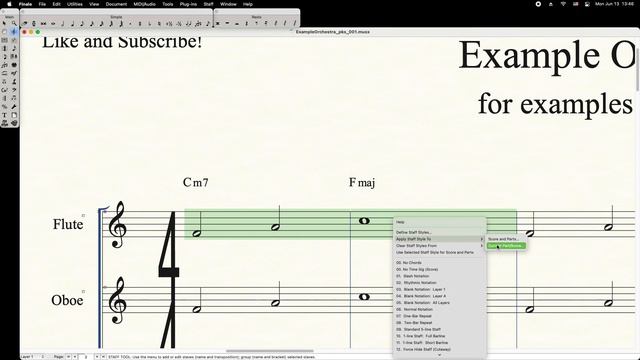Viewport: 640px width, 360px height.
Task: Select the Selection arrow tool in Main palette
Action: (x=4, y=23)
